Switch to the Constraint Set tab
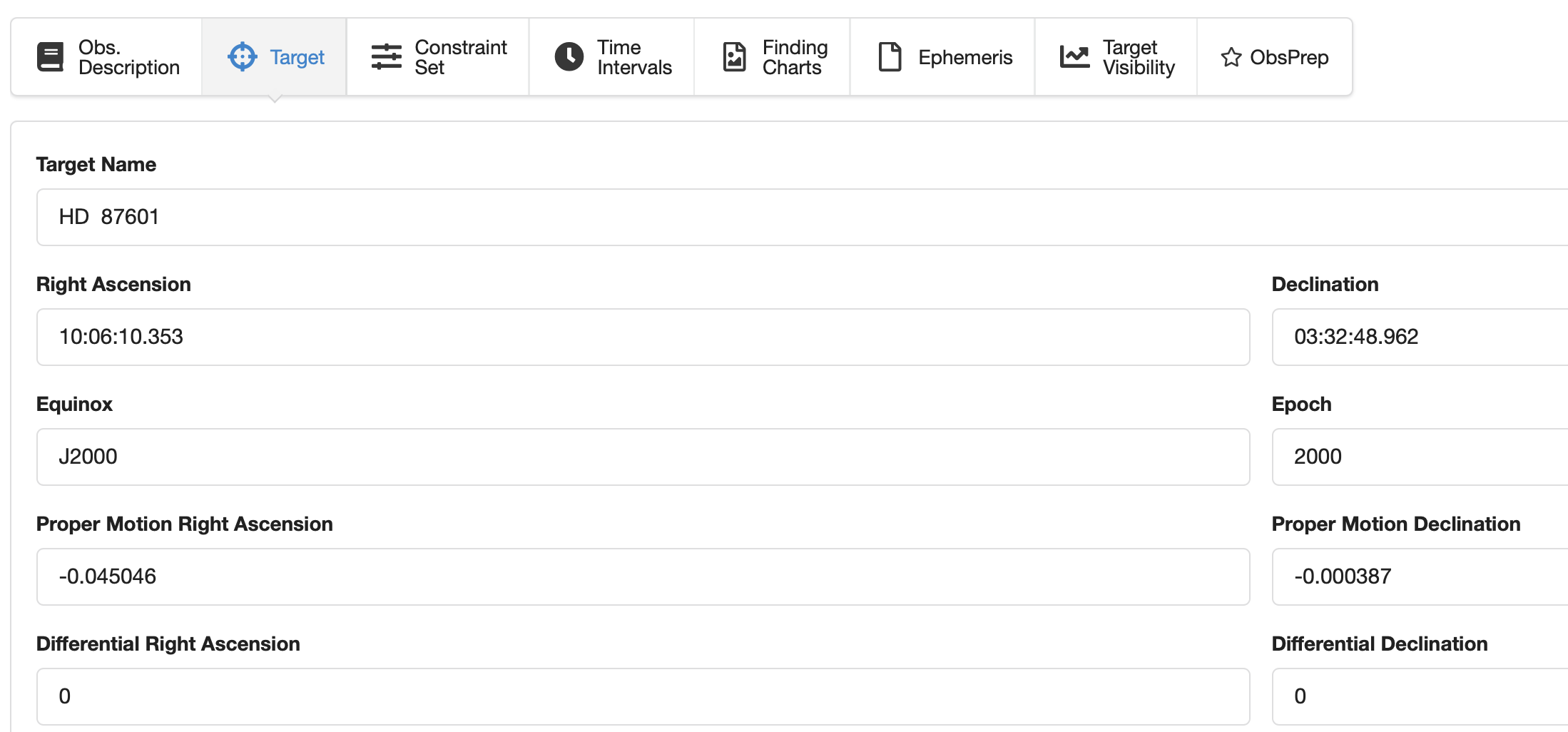This screenshot has height=732, width=1568. [460, 57]
